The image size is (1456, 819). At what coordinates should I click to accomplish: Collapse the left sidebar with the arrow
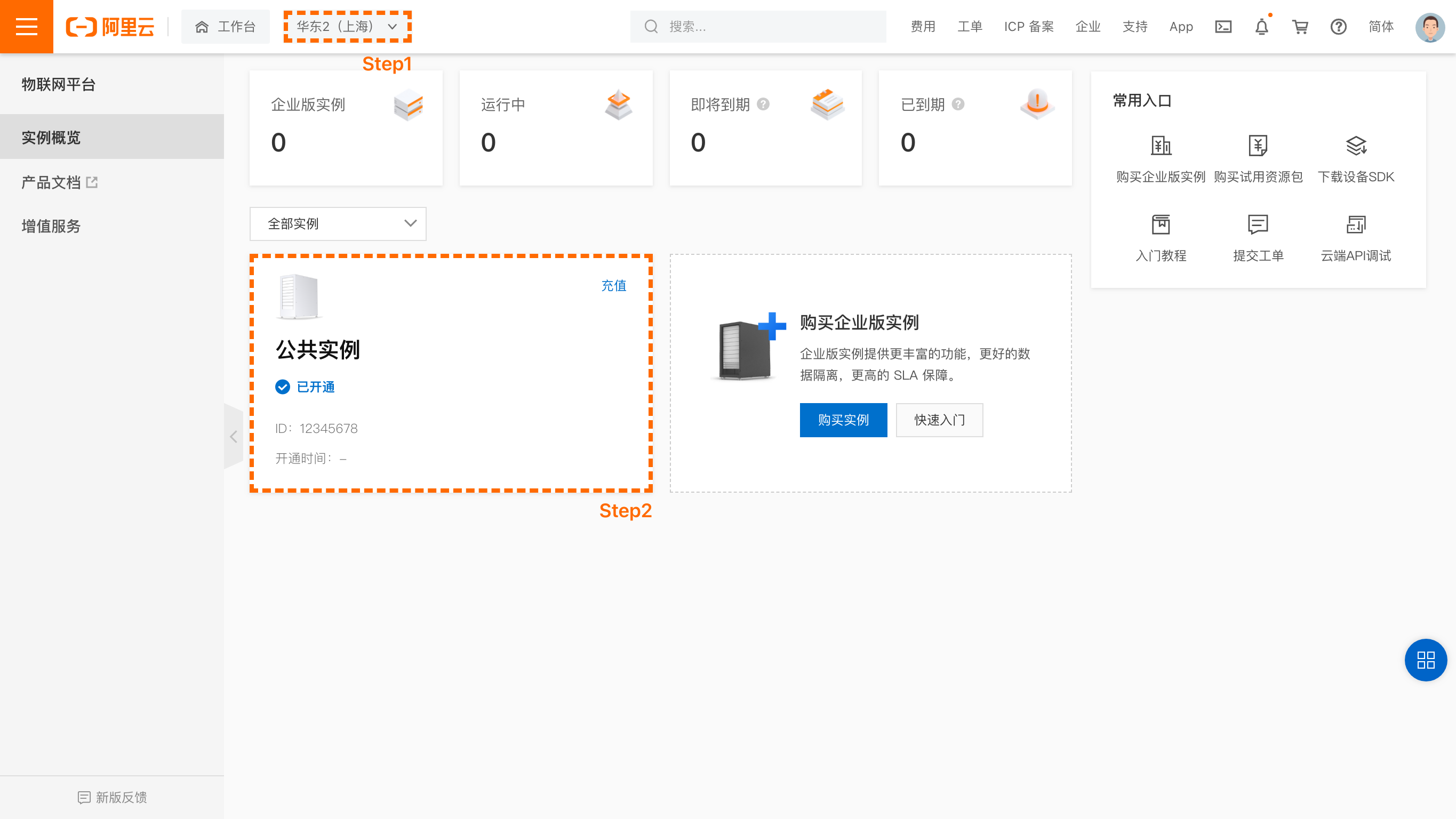pyautogui.click(x=234, y=436)
